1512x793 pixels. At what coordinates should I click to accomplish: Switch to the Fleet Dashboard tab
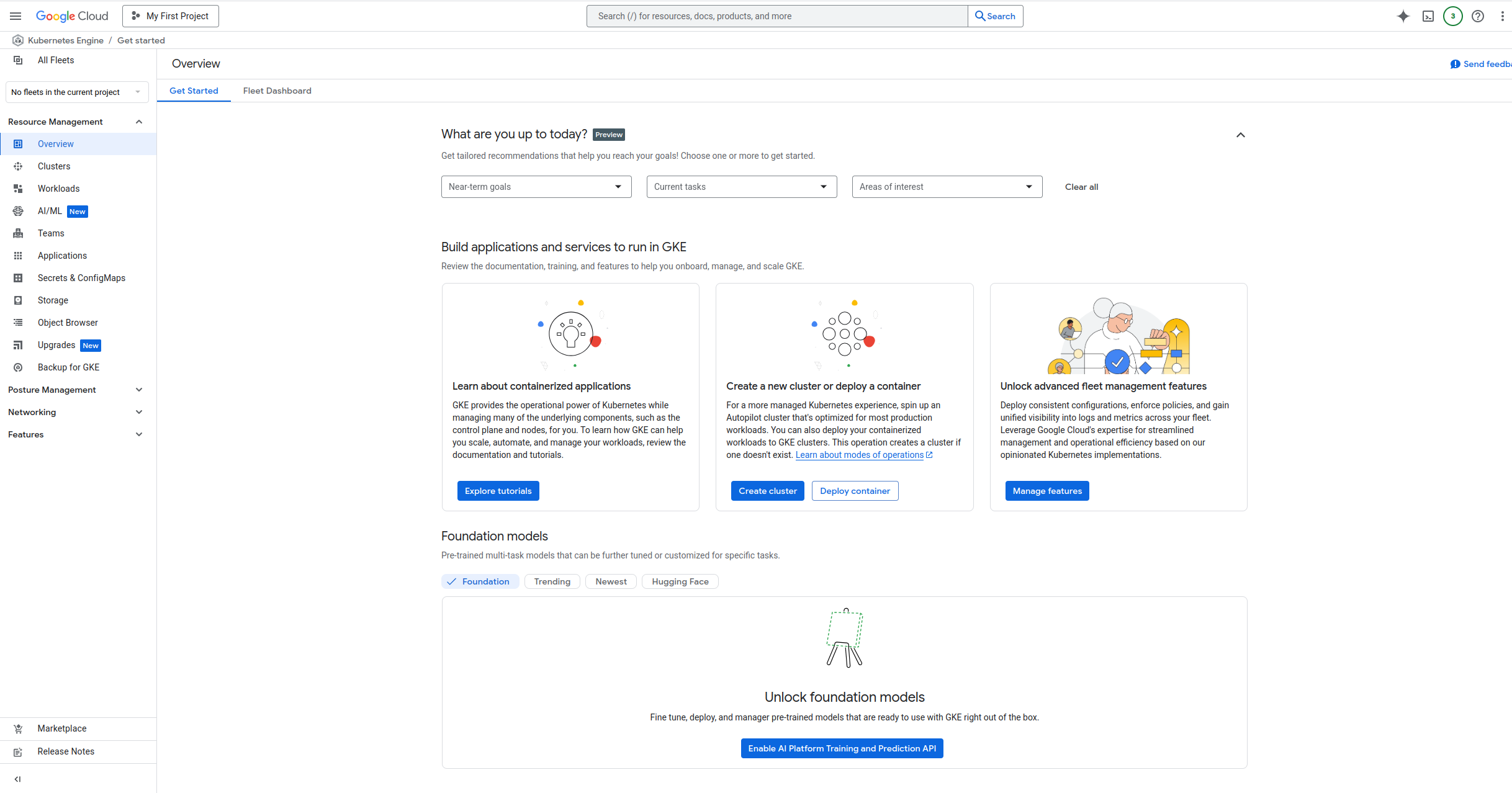pyautogui.click(x=277, y=91)
